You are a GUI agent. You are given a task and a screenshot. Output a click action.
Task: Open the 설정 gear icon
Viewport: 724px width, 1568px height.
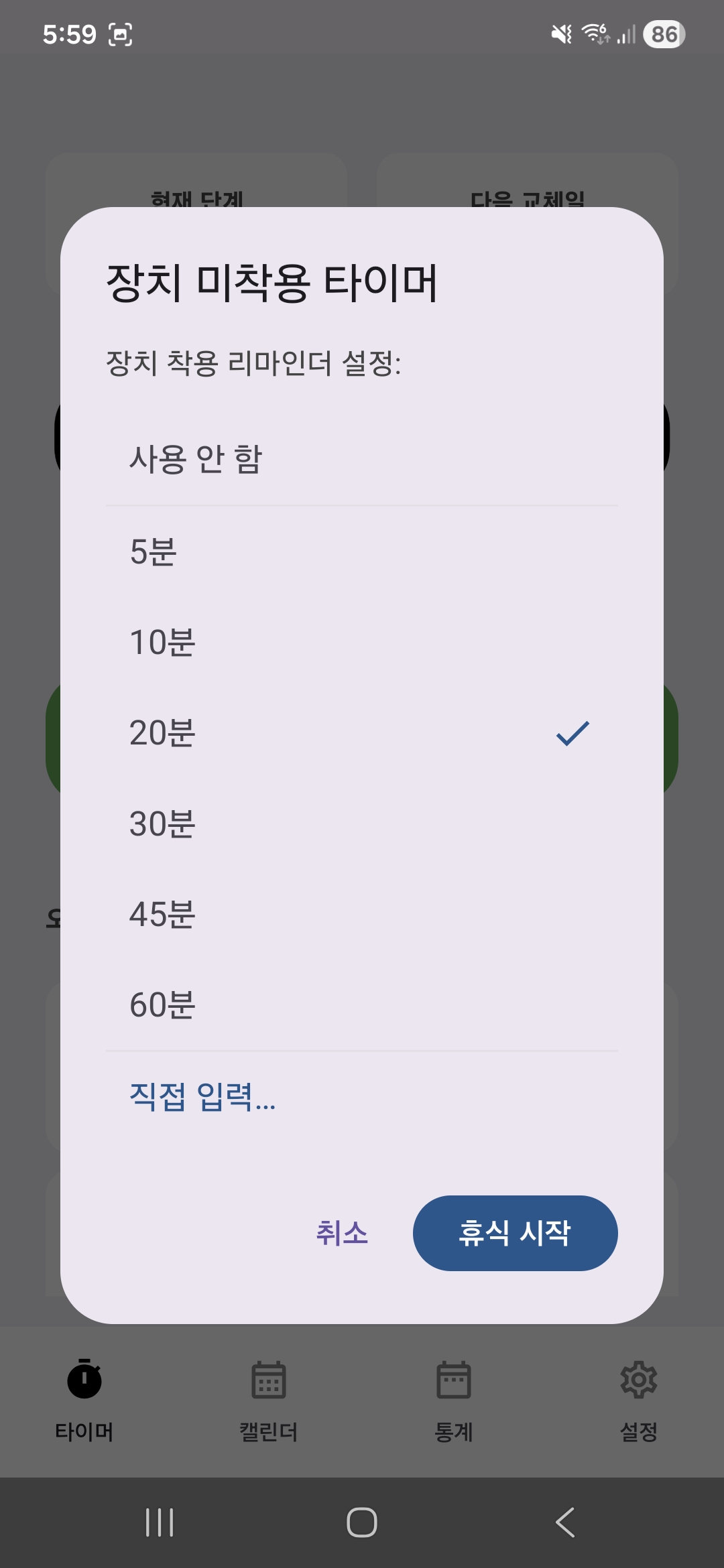pyautogui.click(x=639, y=1380)
